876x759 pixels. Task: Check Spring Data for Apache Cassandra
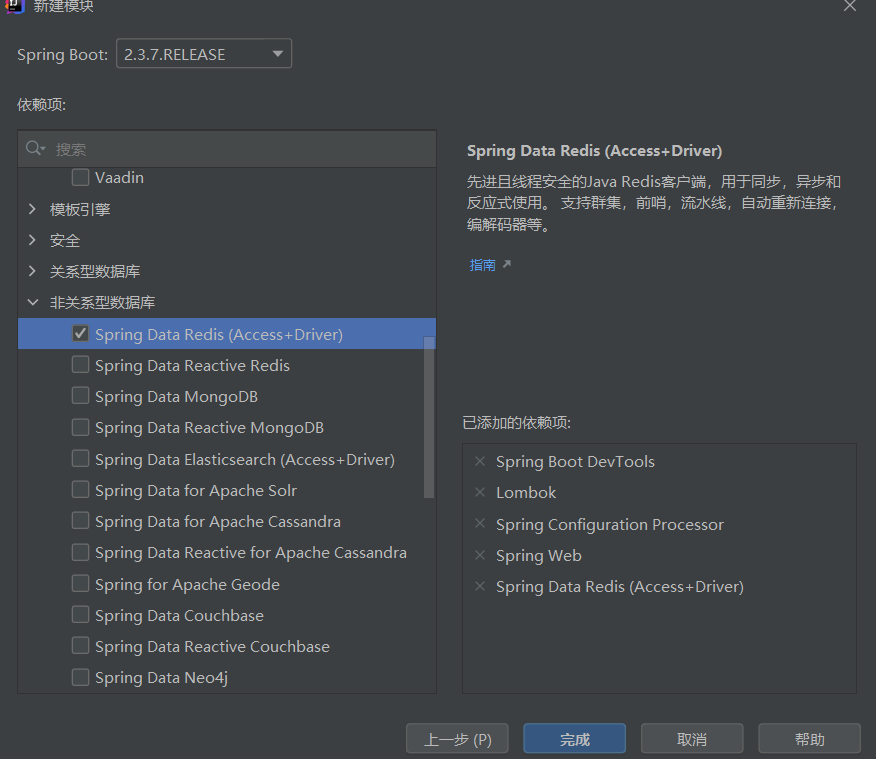click(x=80, y=521)
